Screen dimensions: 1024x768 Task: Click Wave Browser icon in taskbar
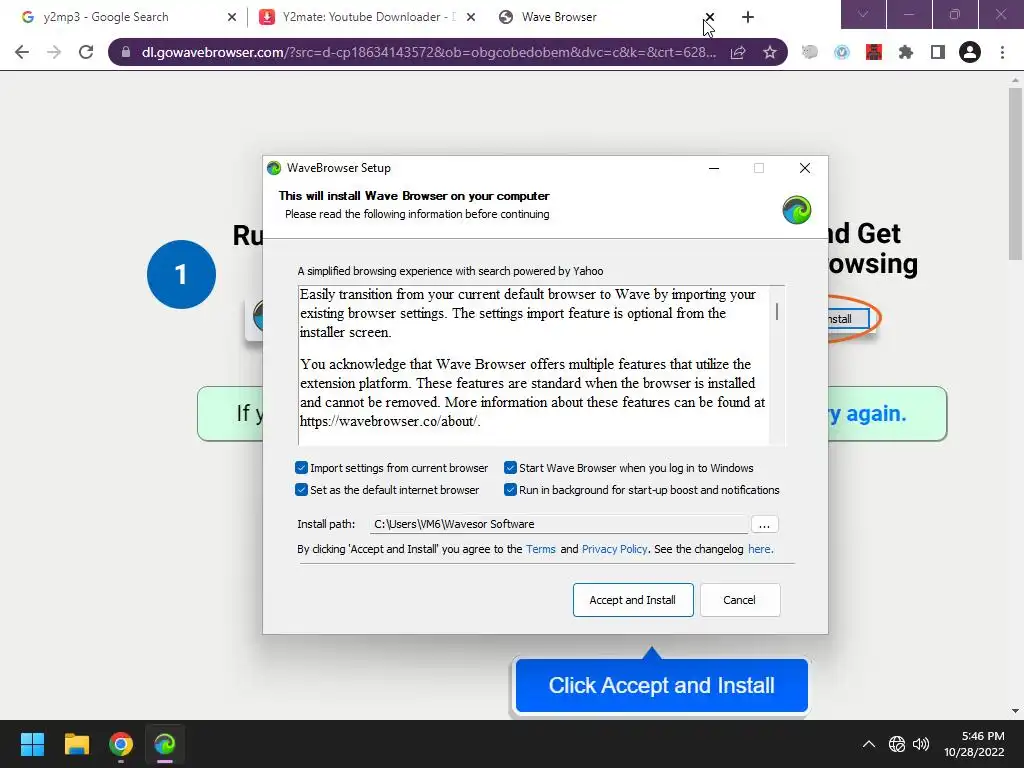pyautogui.click(x=165, y=744)
